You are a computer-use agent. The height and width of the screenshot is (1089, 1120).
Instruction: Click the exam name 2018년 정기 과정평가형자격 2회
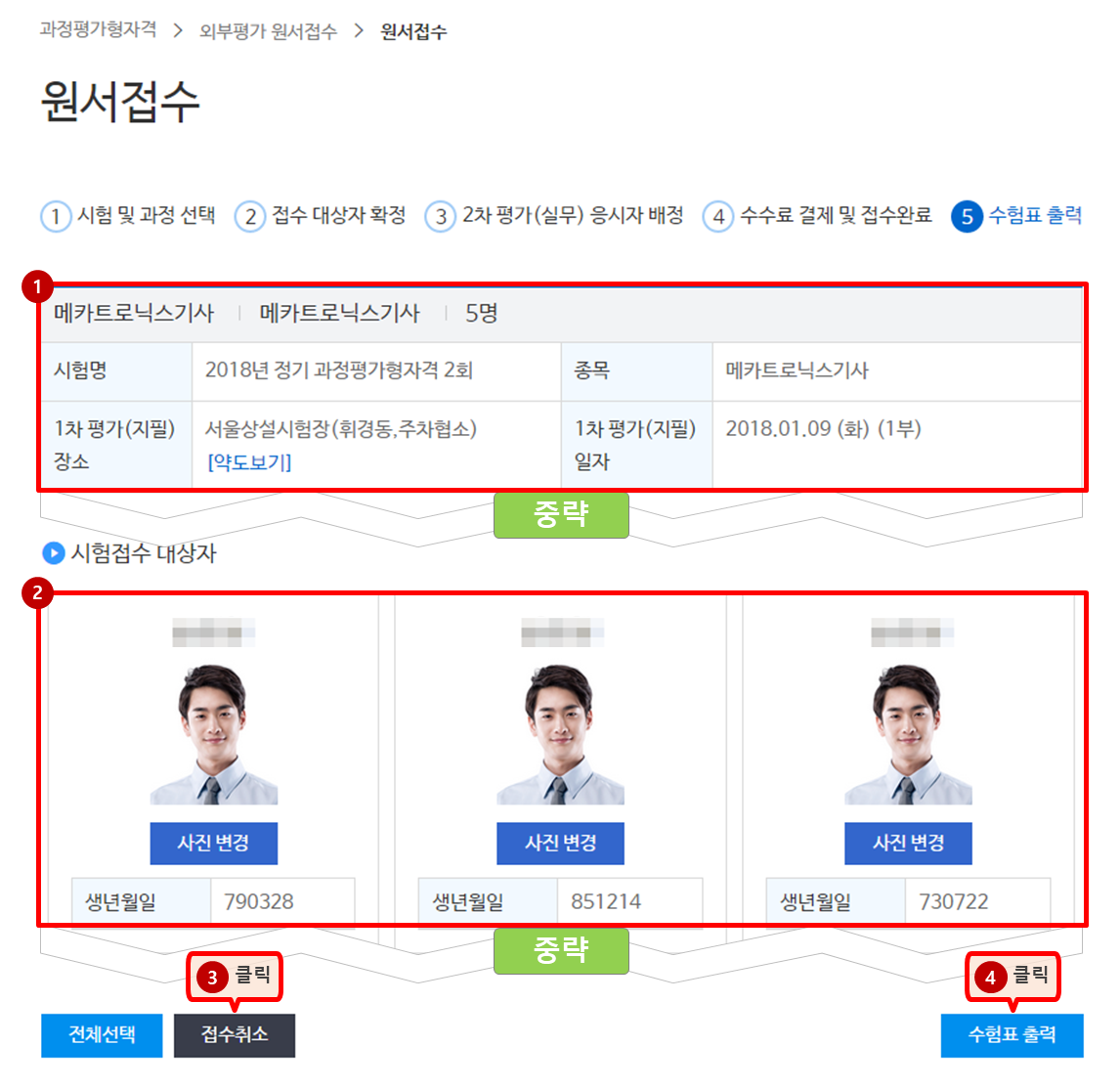click(x=338, y=370)
